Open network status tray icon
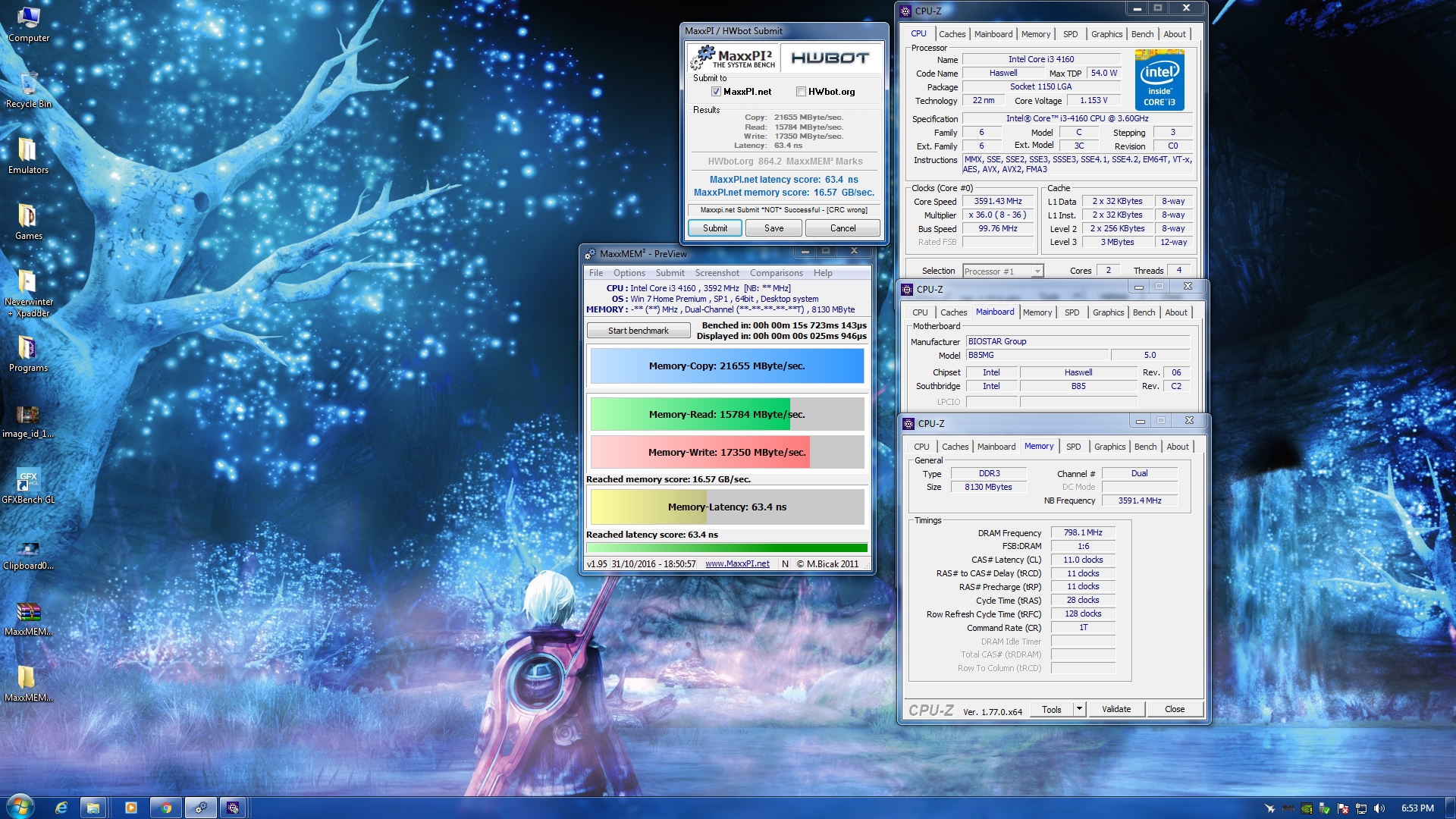This screenshot has width=1456, height=819. [x=1361, y=808]
